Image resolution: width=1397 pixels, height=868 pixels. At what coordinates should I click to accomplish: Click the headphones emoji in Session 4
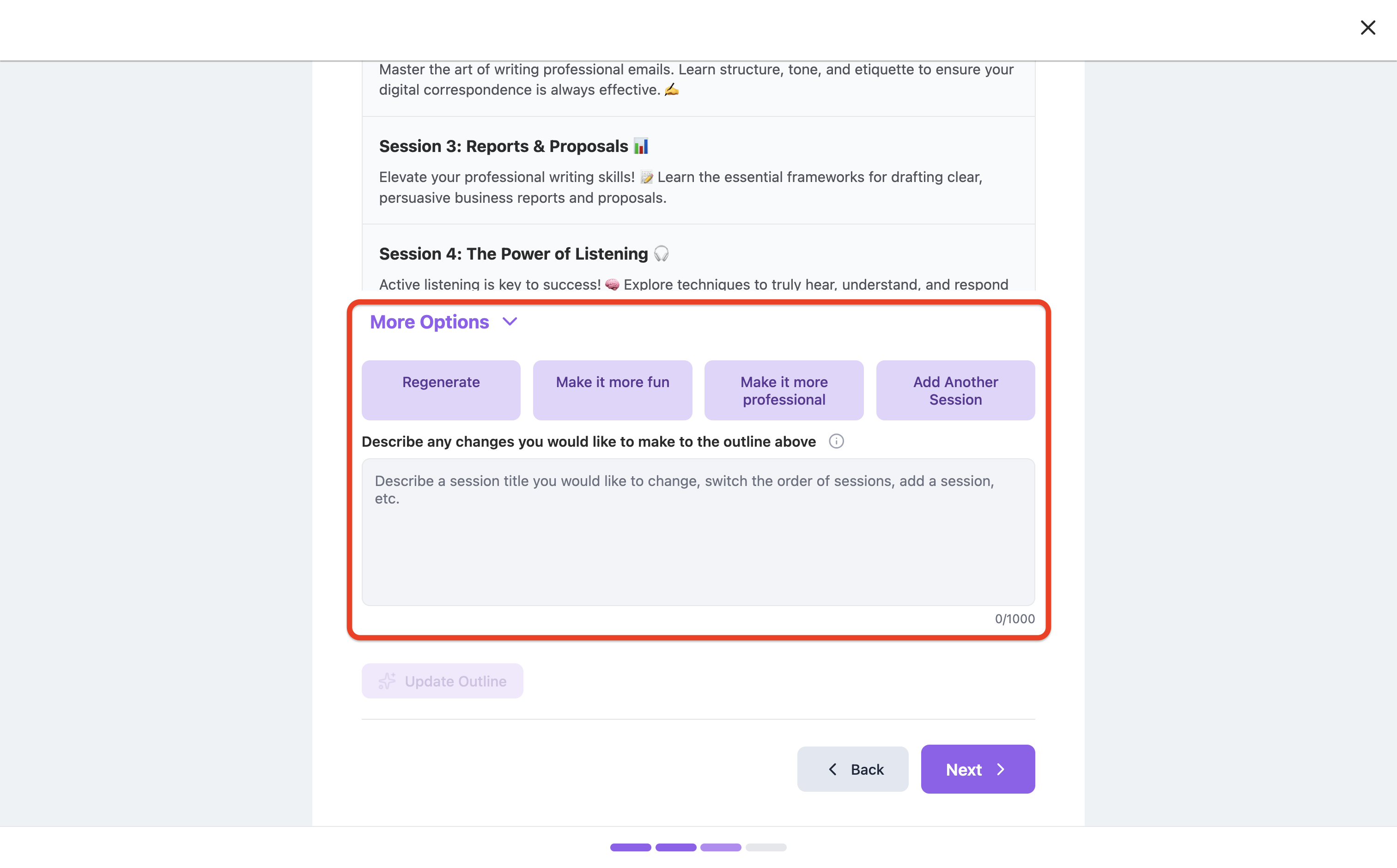pos(661,253)
